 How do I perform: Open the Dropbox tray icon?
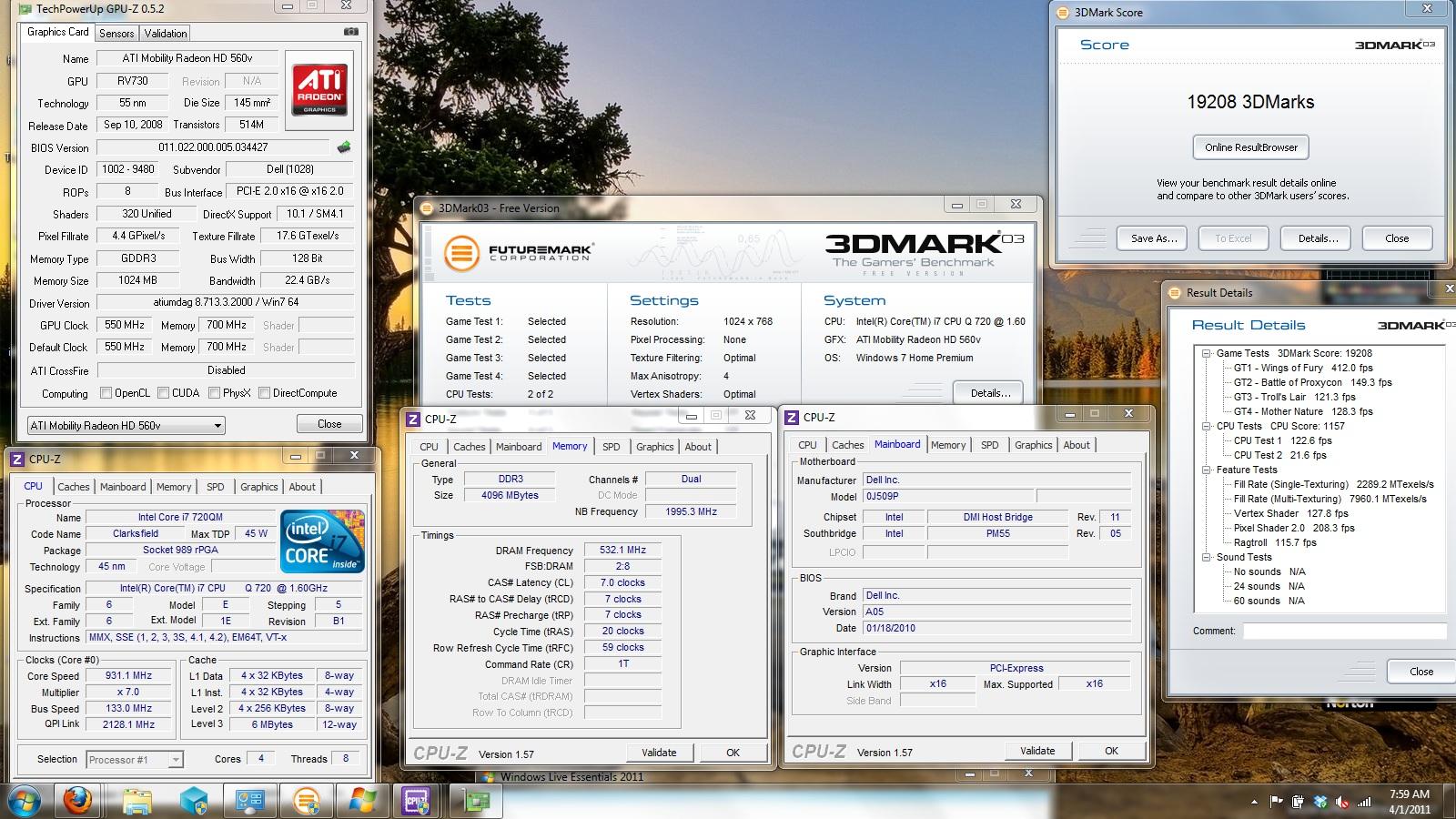pyautogui.click(x=1320, y=803)
